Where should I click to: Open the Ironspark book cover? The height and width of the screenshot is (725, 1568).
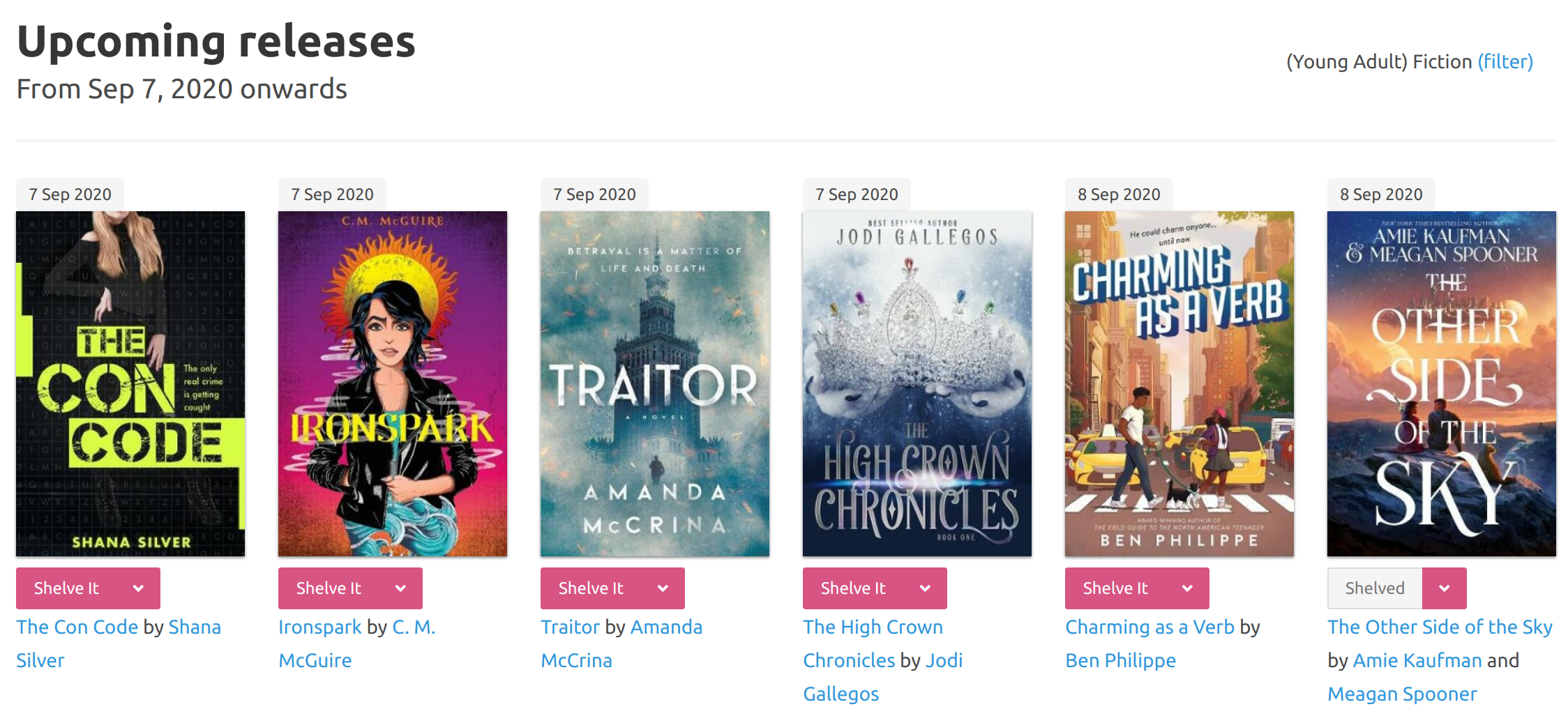click(393, 383)
